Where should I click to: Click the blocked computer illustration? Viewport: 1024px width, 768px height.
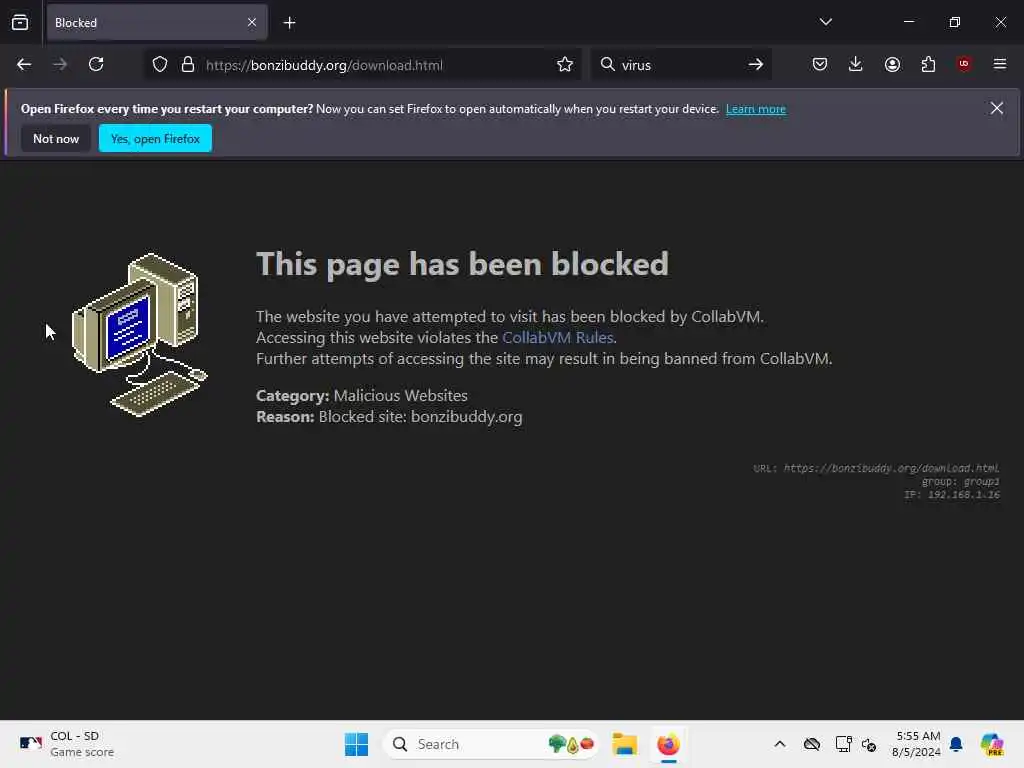140,335
